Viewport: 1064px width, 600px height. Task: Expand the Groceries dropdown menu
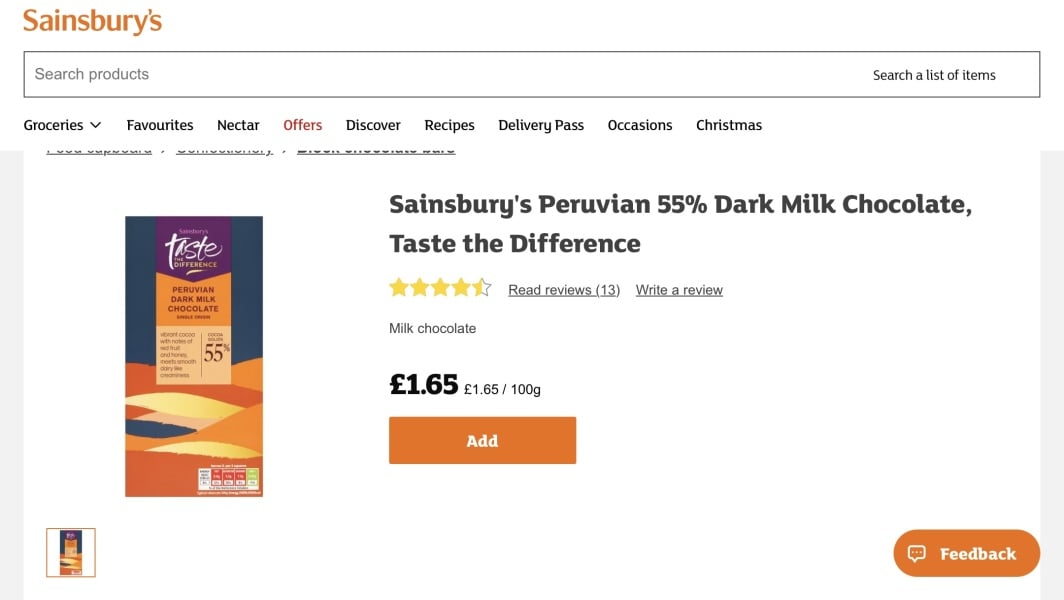(63, 125)
